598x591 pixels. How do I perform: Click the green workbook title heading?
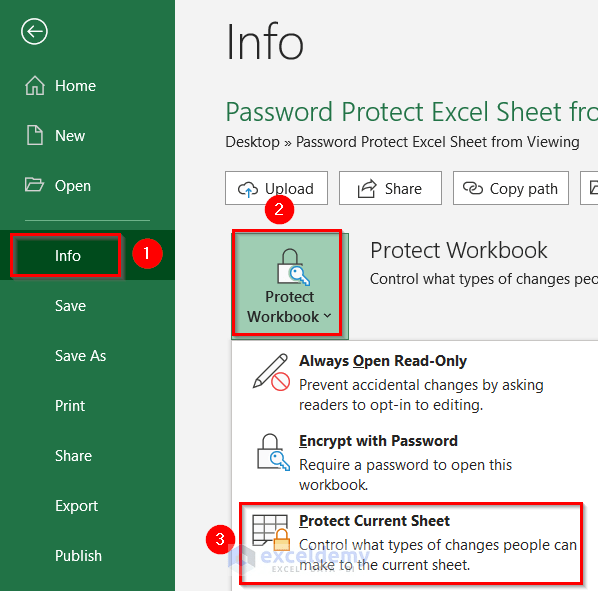click(x=412, y=112)
